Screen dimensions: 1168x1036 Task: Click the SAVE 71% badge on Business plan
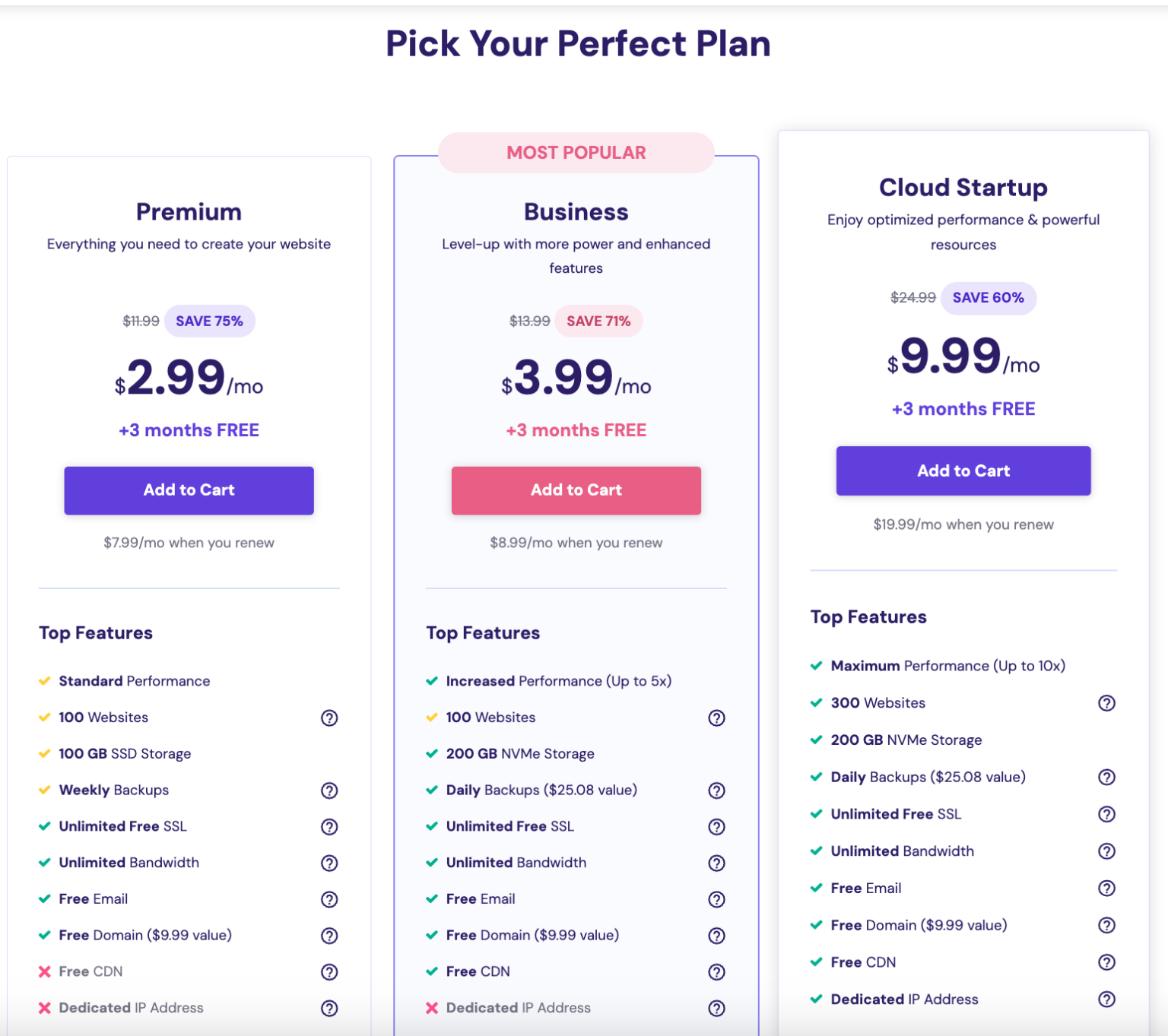click(x=598, y=321)
